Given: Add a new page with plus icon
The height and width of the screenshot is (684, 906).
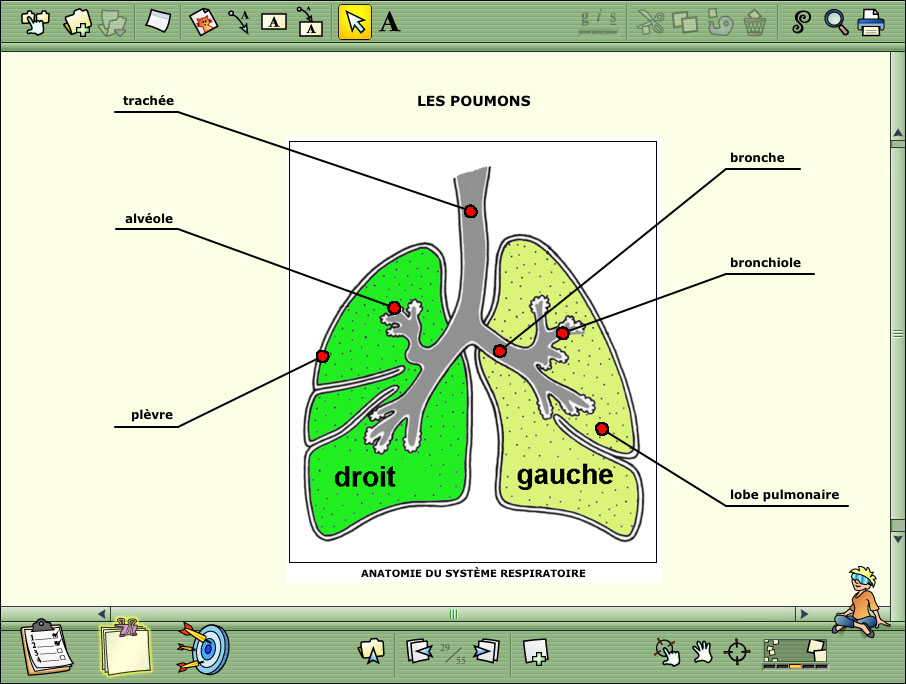Looking at the screenshot, I should [x=535, y=652].
